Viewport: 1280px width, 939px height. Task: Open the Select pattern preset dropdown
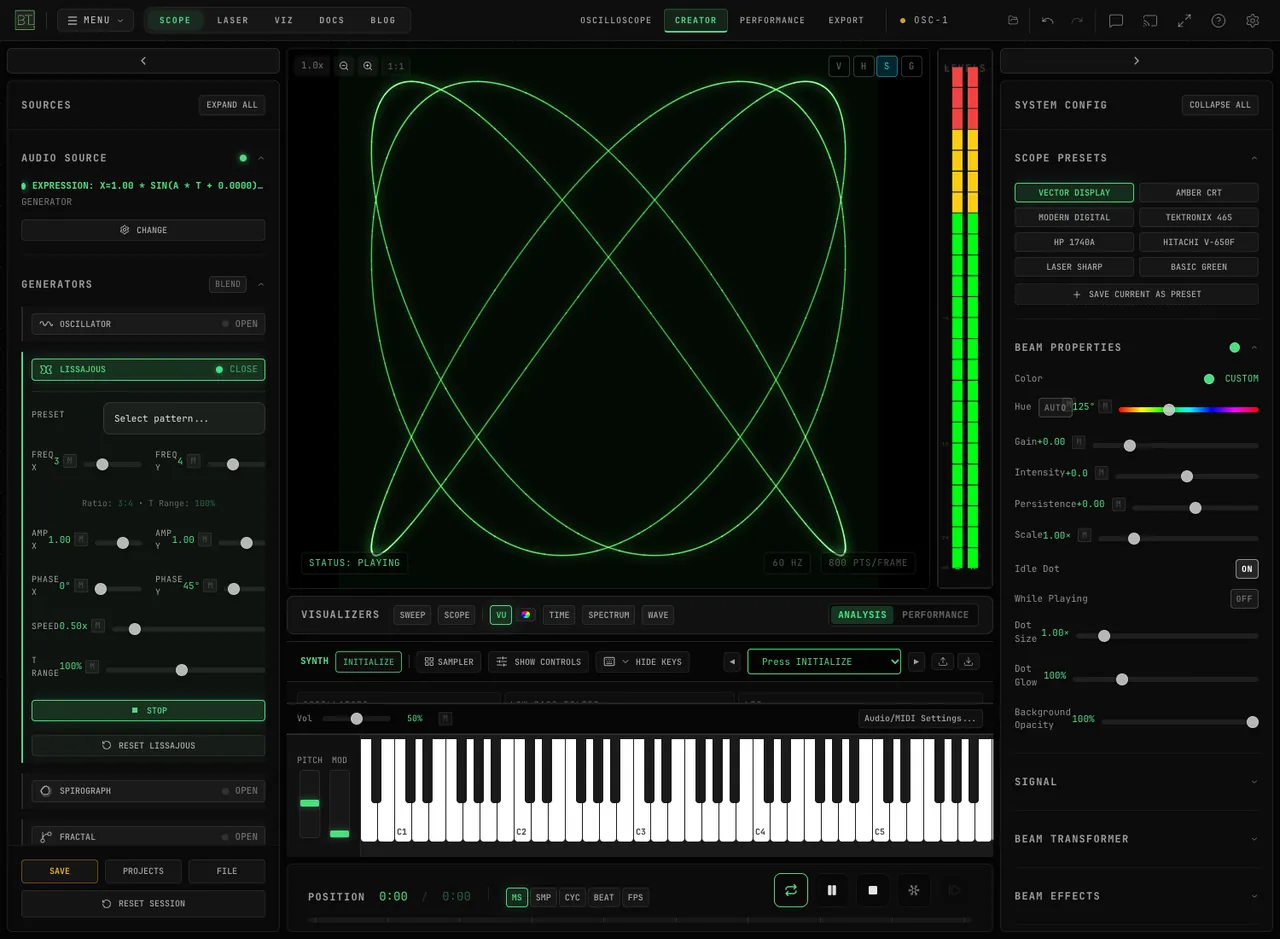coord(184,419)
